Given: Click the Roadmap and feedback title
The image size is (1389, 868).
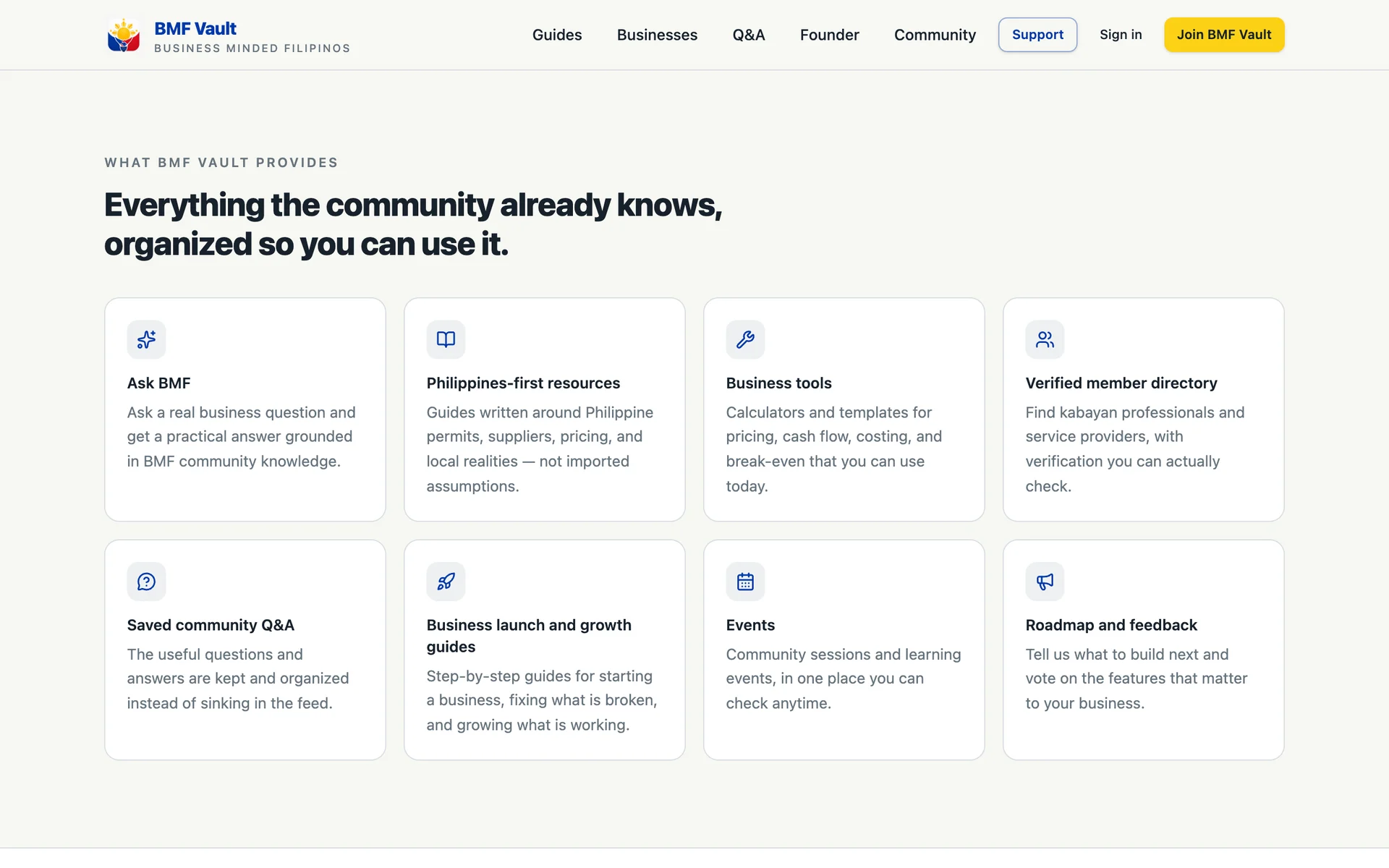Looking at the screenshot, I should click(x=1111, y=625).
